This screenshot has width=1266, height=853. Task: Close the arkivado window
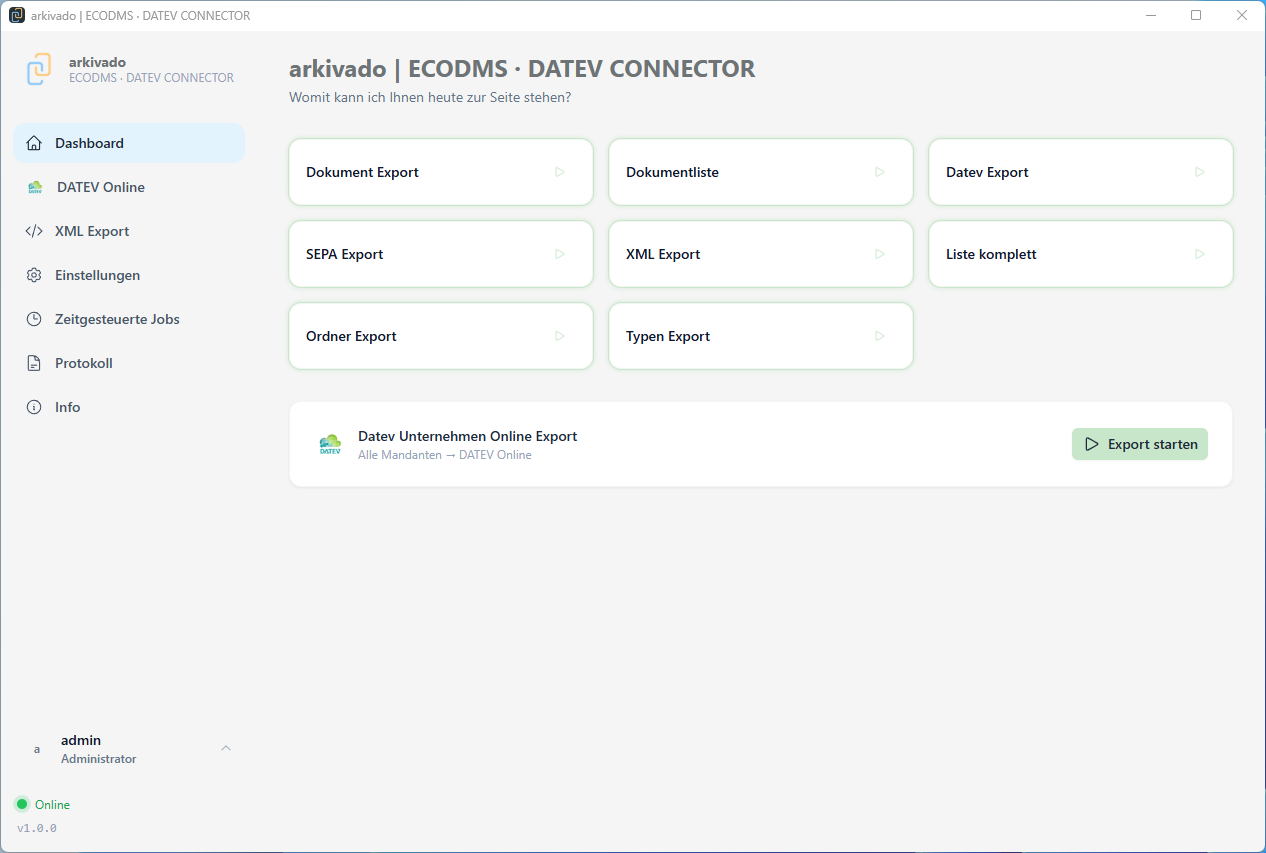[1241, 15]
